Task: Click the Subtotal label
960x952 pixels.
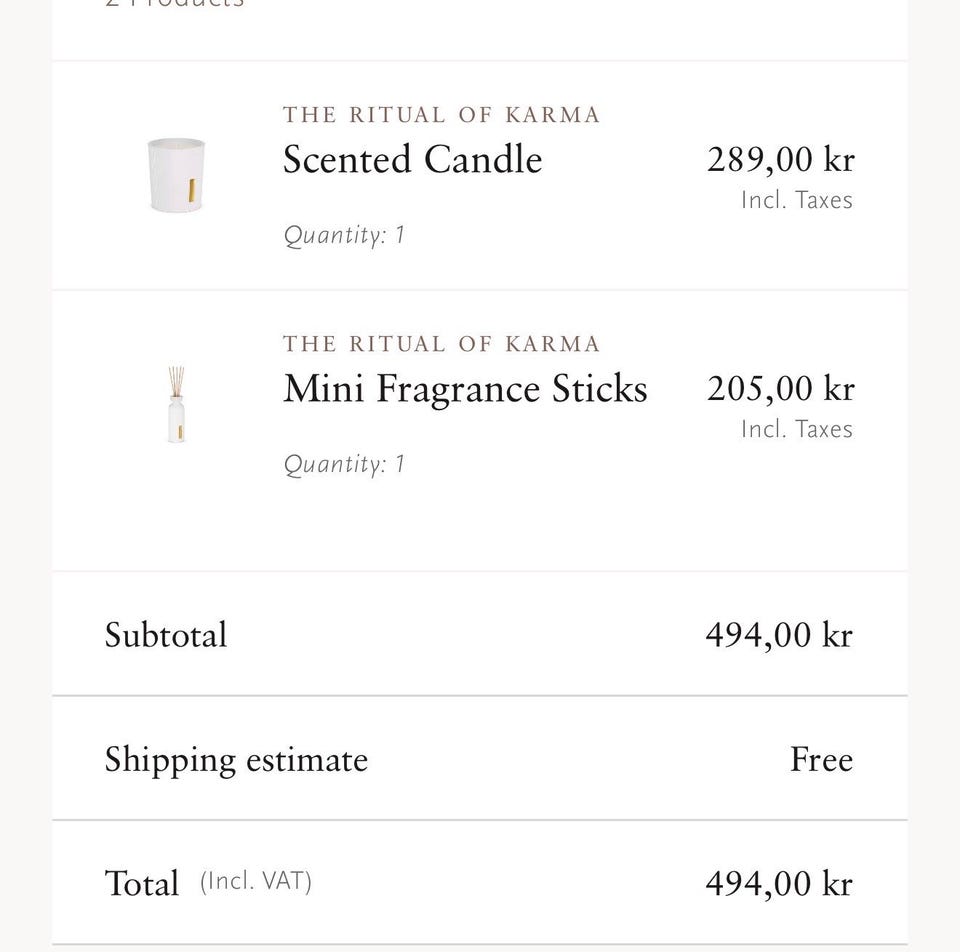Action: (166, 634)
